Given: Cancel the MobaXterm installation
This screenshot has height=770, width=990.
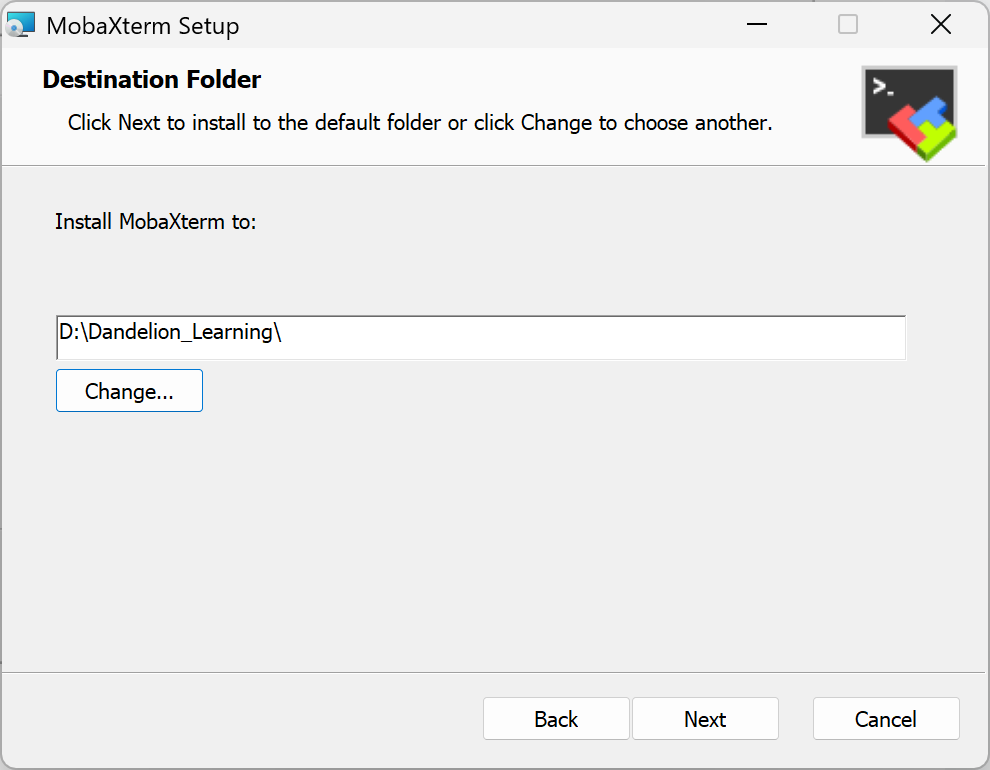Looking at the screenshot, I should click(x=886, y=718).
